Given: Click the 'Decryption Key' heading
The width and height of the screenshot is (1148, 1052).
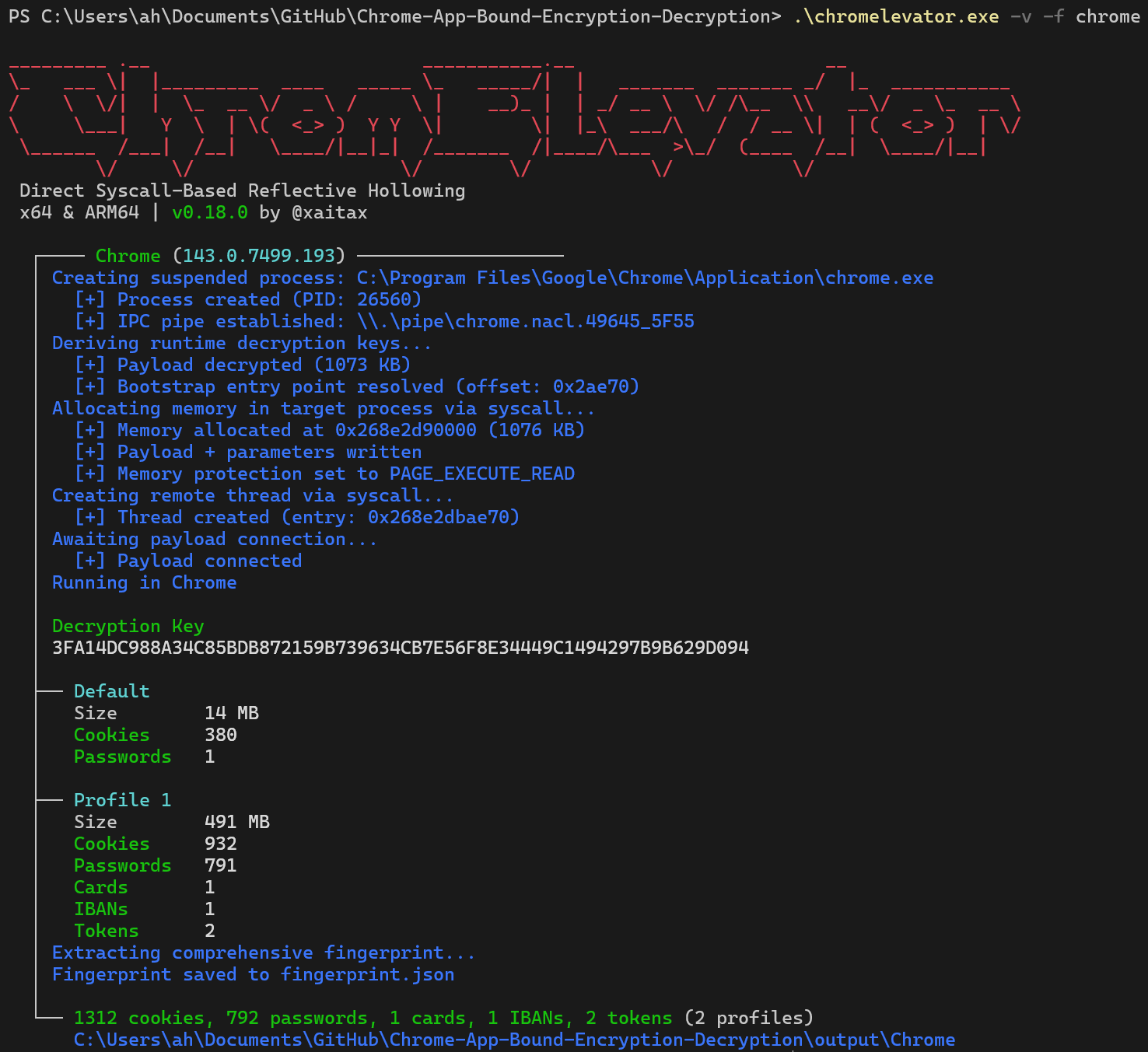Looking at the screenshot, I should [x=128, y=626].
